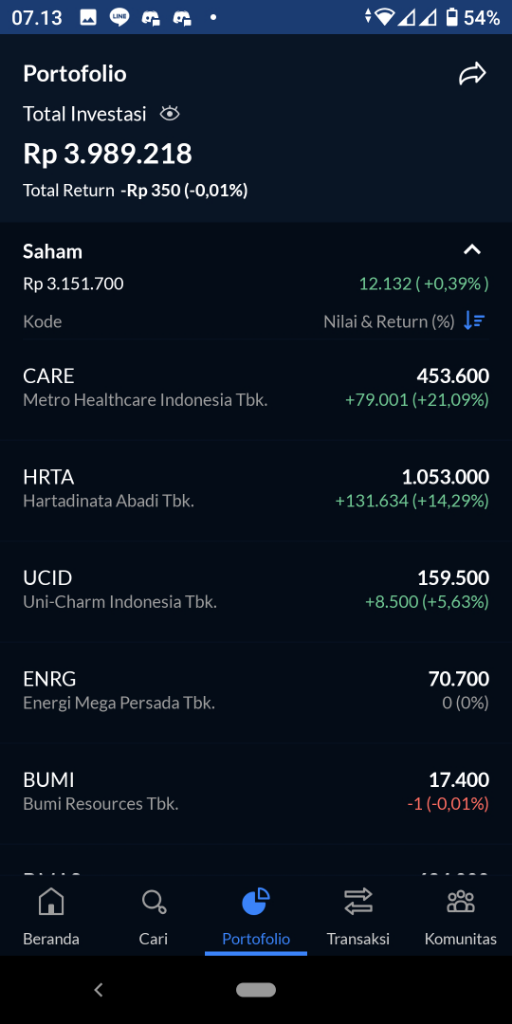512x1024 pixels.
Task: Open the Beranda home icon
Action: coord(51,903)
